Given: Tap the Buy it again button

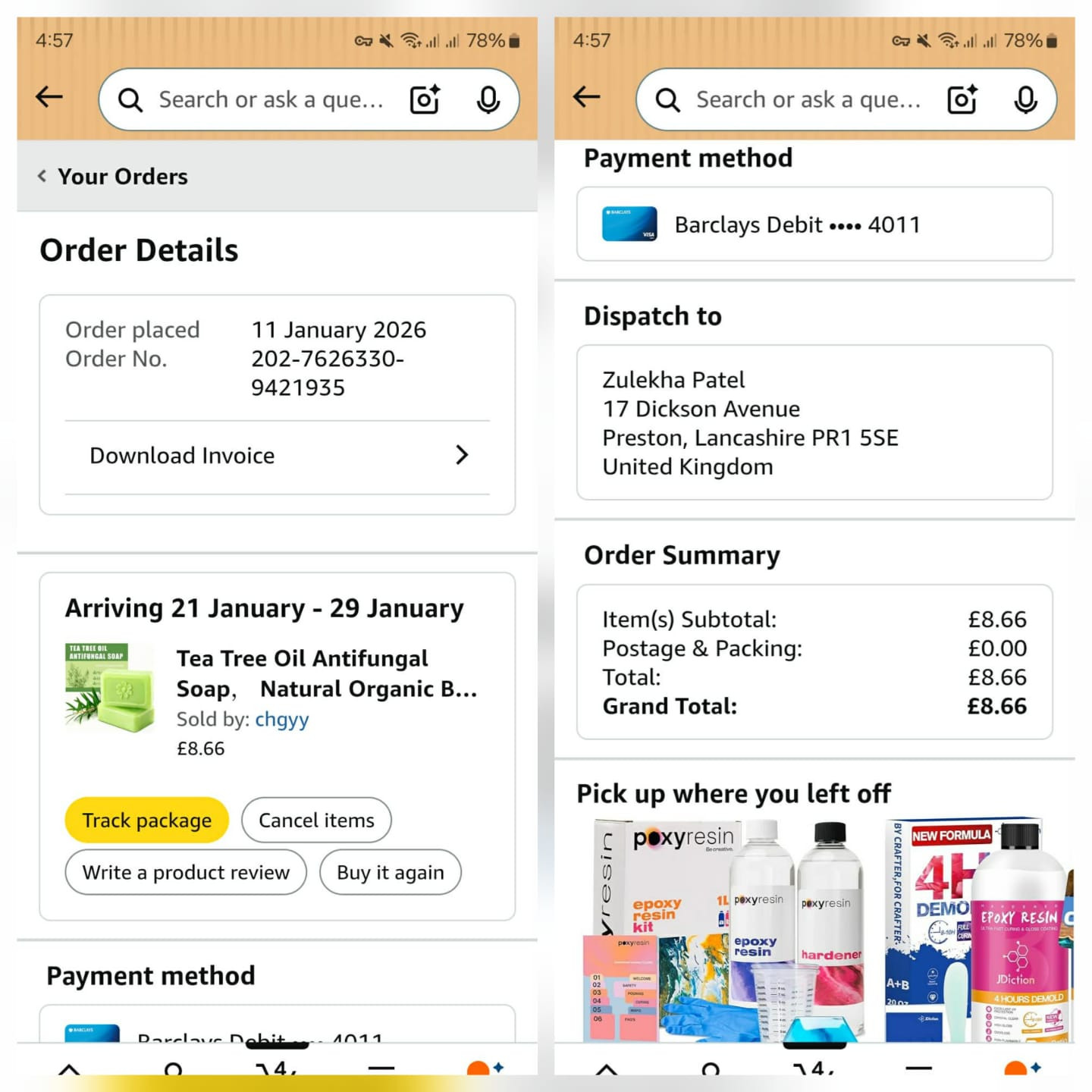Looking at the screenshot, I should (391, 873).
